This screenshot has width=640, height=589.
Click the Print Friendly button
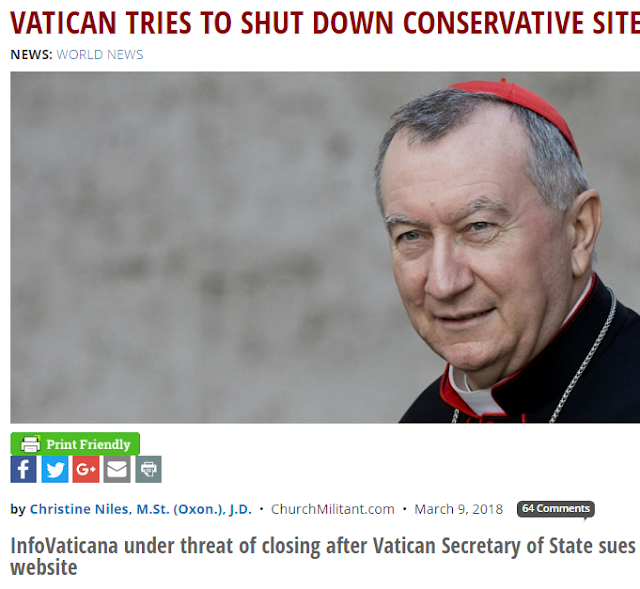click(75, 444)
